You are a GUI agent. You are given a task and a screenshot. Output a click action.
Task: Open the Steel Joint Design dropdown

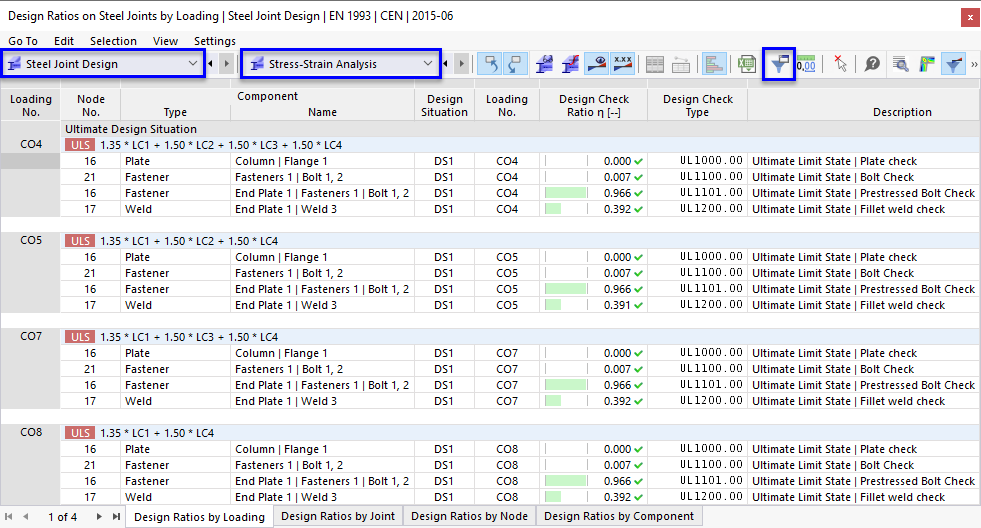click(x=103, y=64)
